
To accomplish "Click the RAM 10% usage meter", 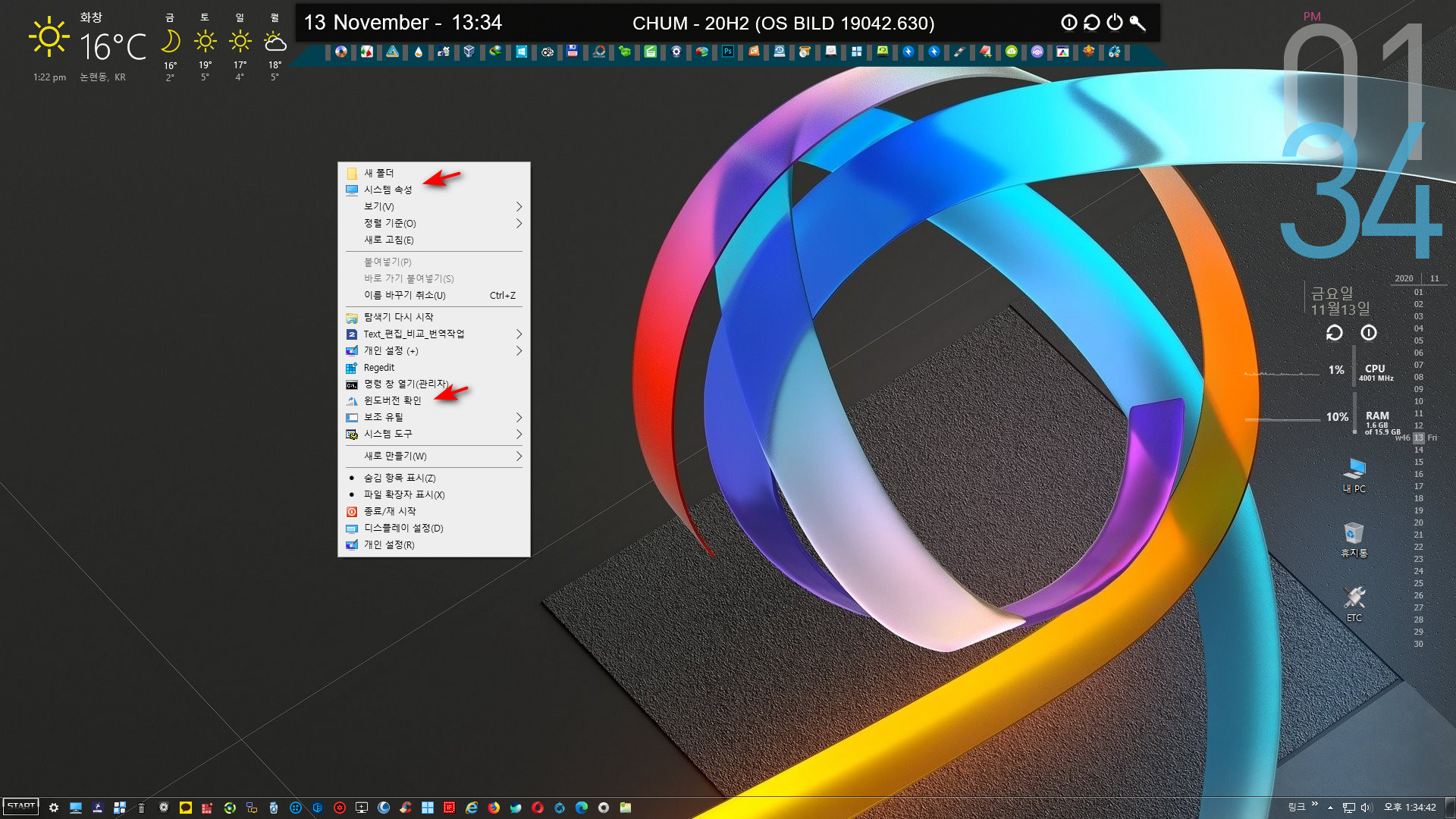I will [x=1337, y=417].
